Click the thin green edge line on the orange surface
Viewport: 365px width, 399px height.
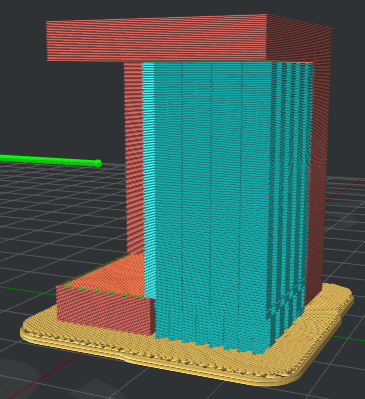tap(103, 291)
